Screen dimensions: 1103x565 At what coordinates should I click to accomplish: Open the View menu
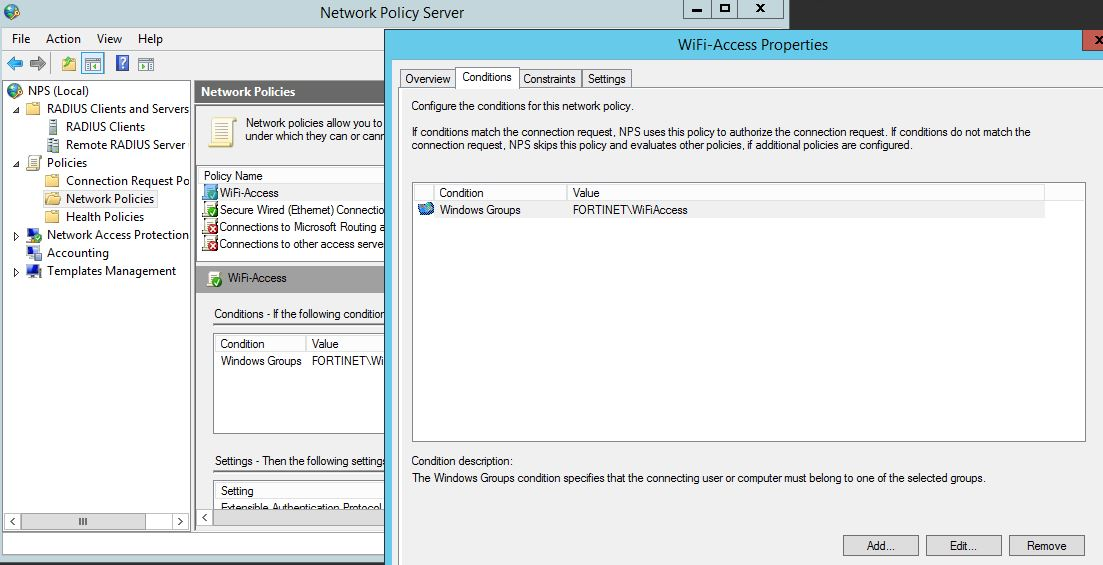click(x=109, y=39)
